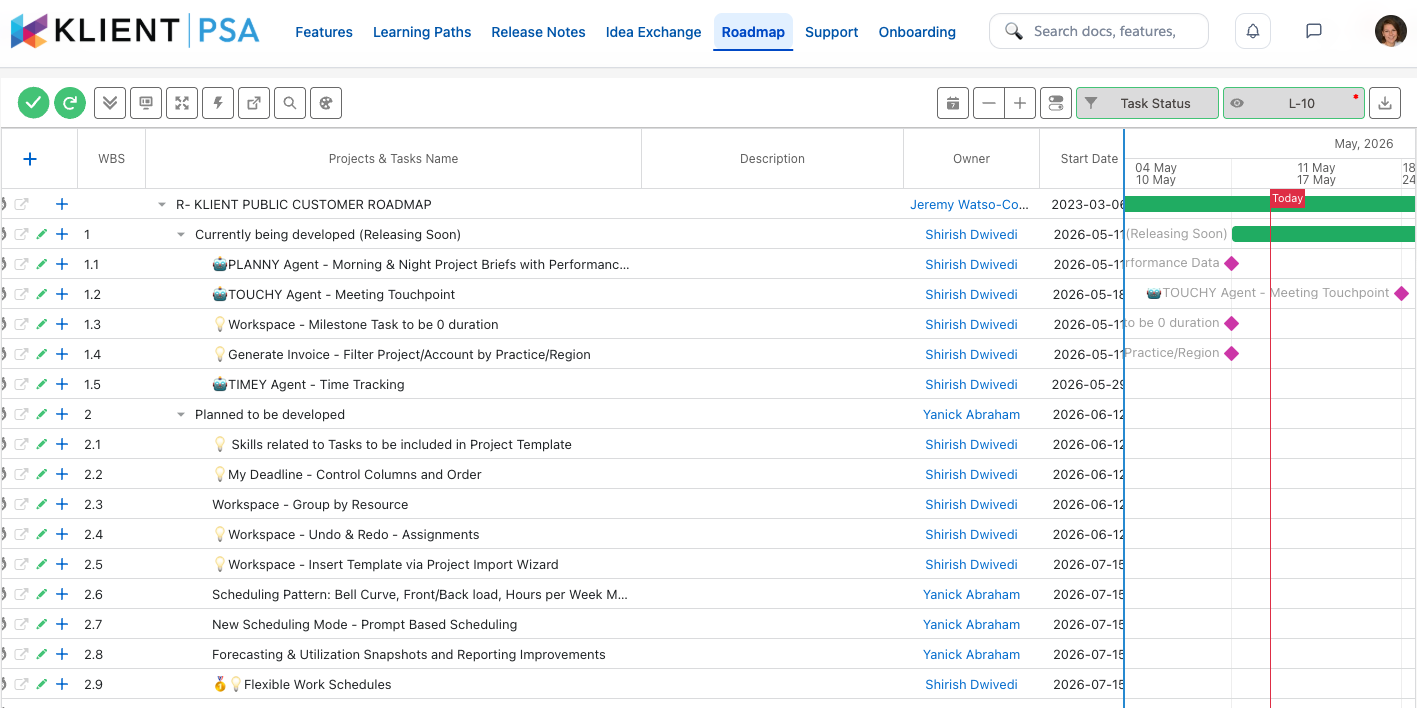Screen dimensions: 1417x708
Task: Click Yanick Abraham link in row 2.6
Action: [971, 594]
